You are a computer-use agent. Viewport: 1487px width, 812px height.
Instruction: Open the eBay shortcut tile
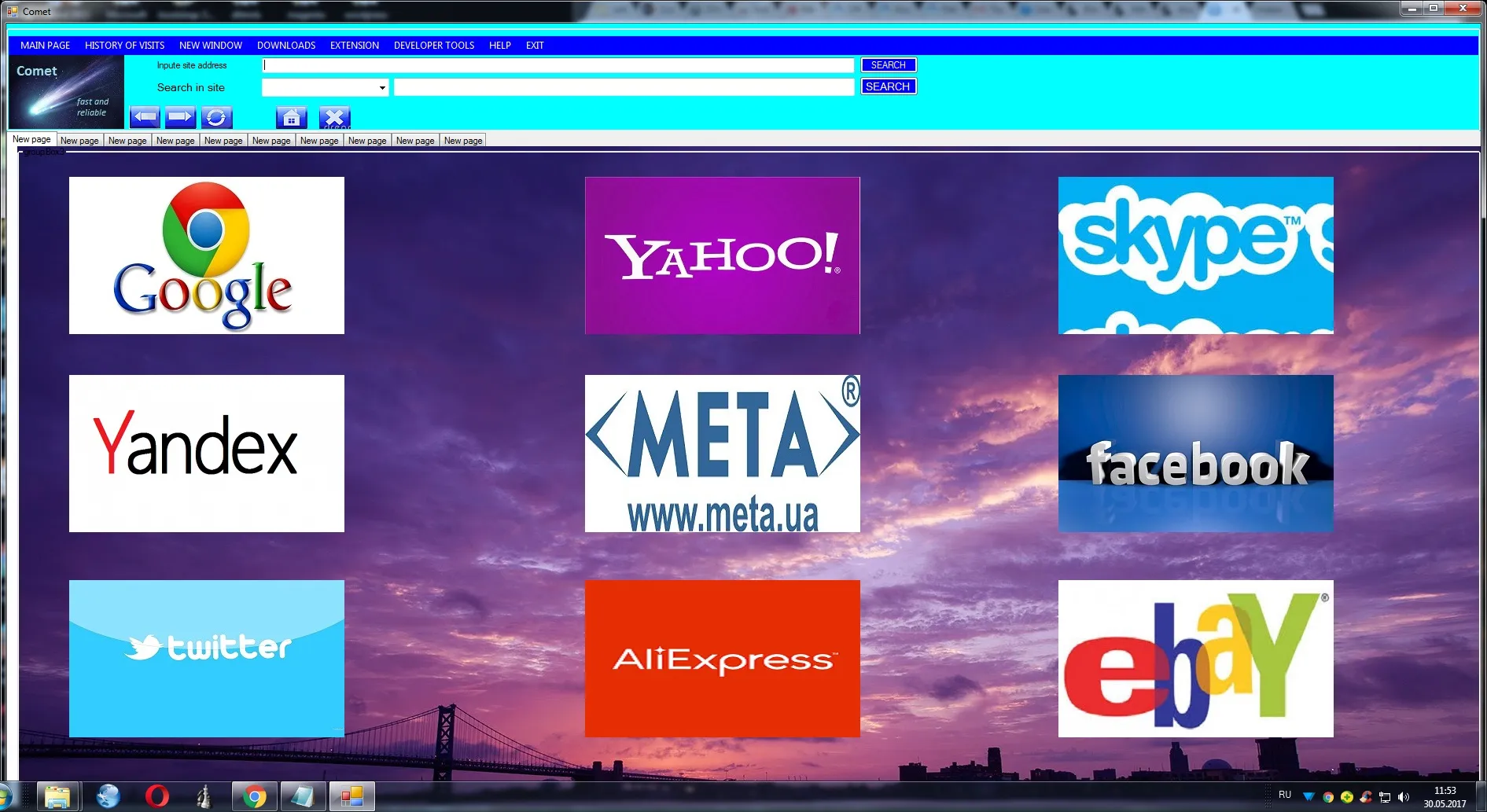[1195, 659]
